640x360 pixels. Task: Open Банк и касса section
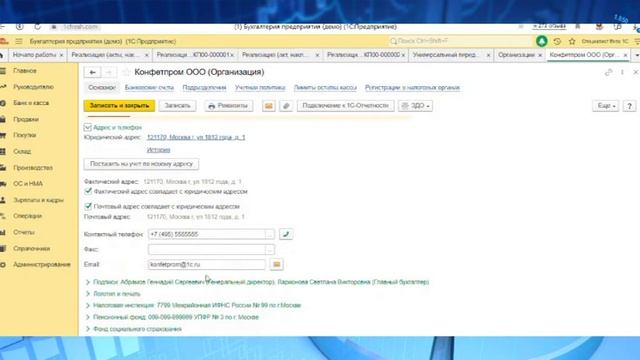coord(31,103)
